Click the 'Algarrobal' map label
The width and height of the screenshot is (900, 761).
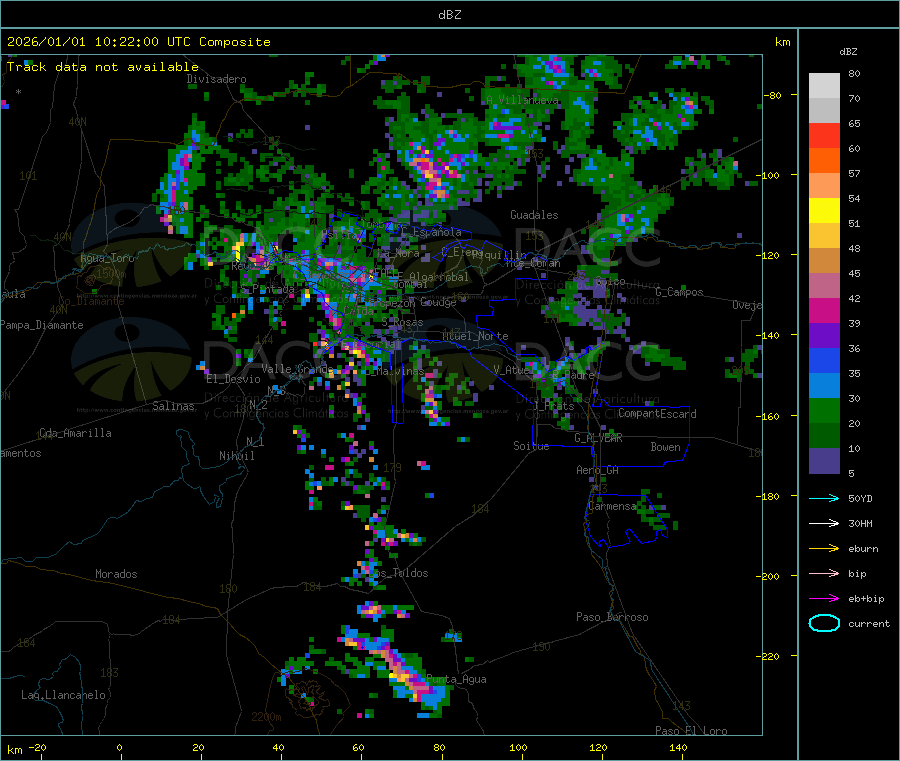439,277
